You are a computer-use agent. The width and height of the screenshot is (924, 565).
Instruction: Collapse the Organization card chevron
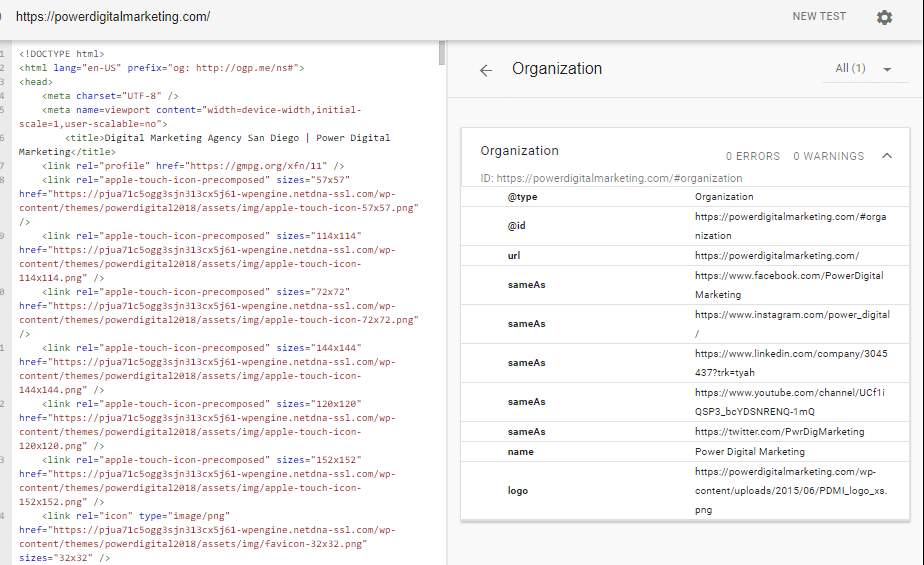tap(887, 156)
